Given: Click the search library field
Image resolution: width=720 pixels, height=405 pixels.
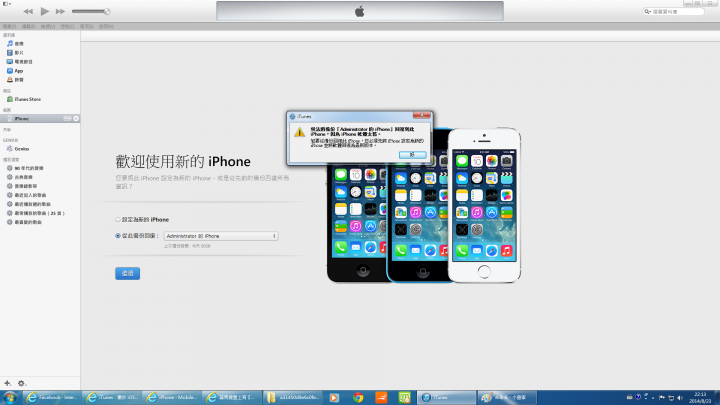Looking at the screenshot, I should pyautogui.click(x=673, y=11).
